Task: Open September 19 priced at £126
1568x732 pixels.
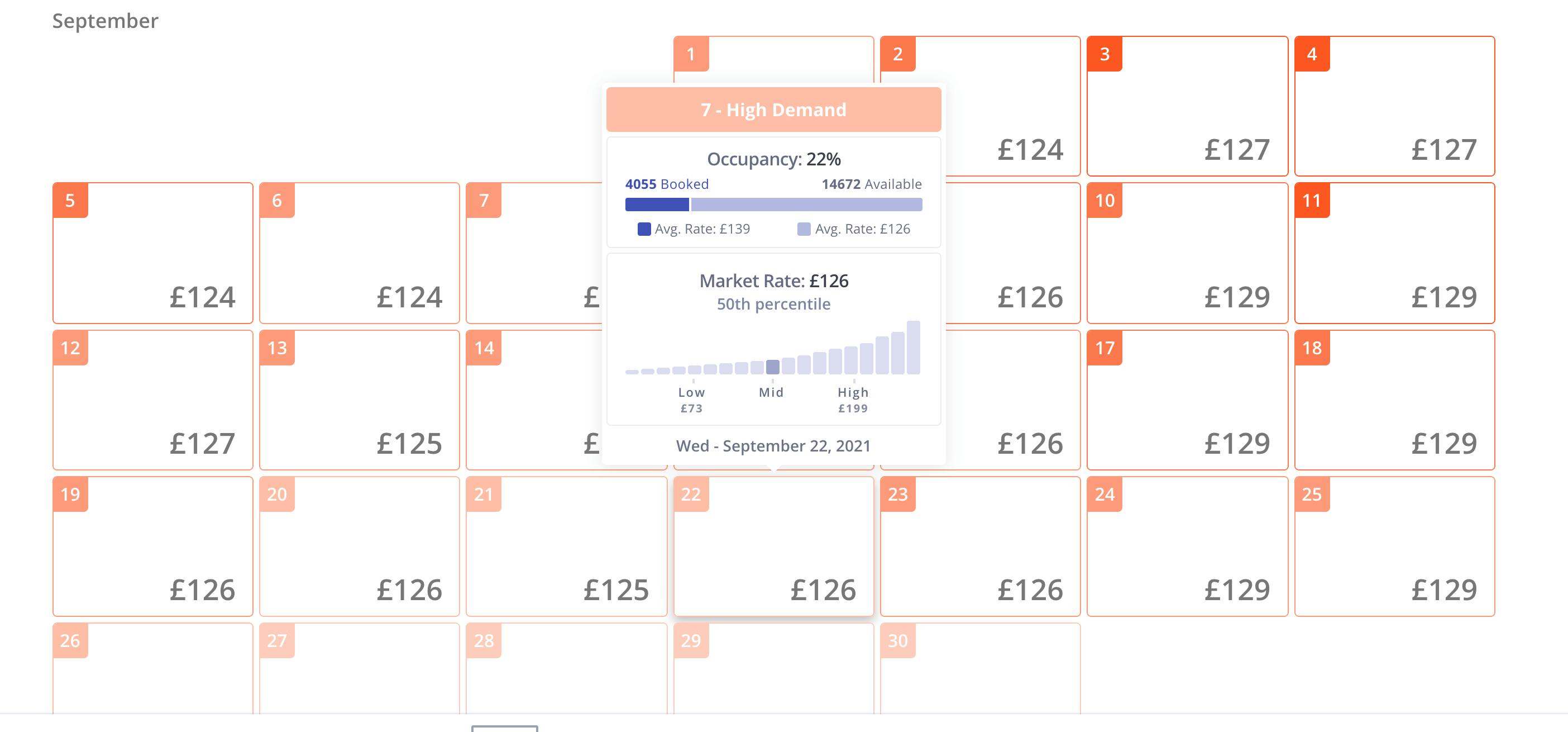Action: click(x=153, y=546)
